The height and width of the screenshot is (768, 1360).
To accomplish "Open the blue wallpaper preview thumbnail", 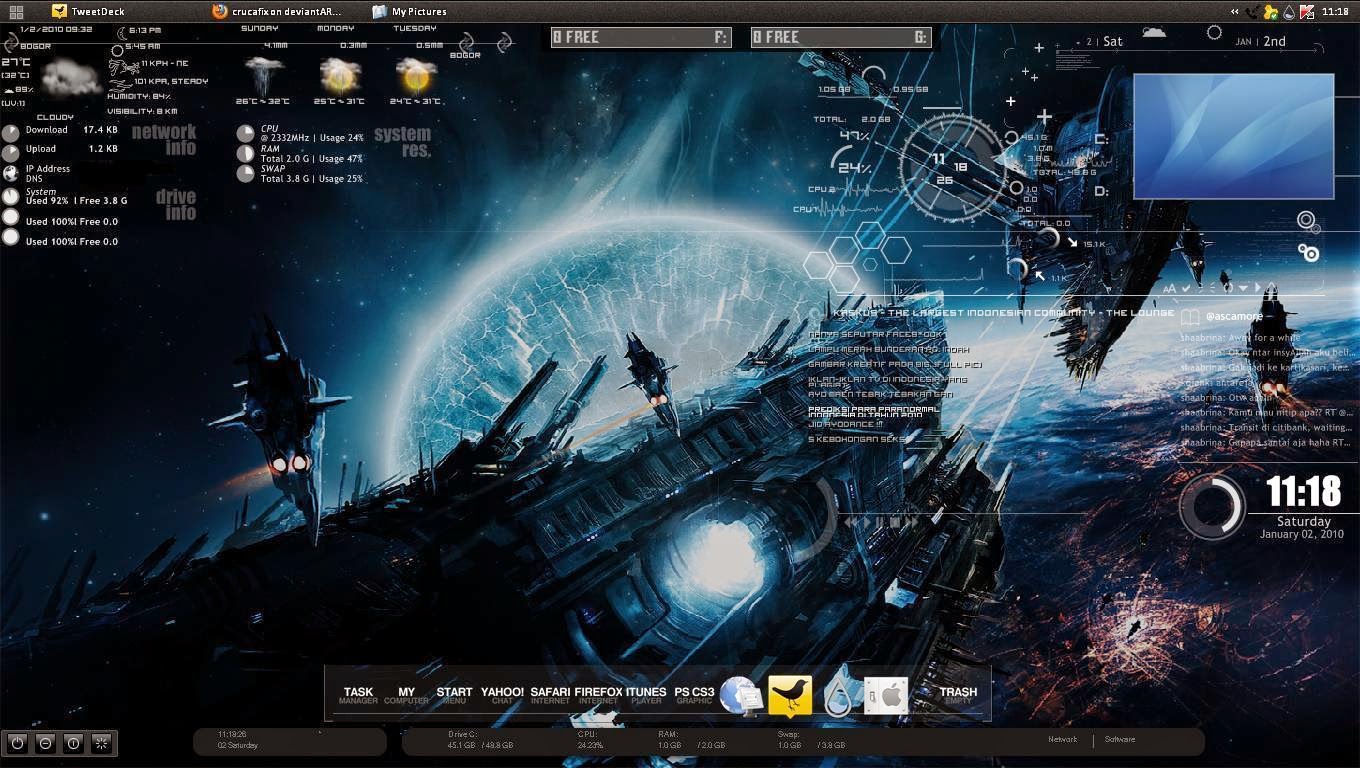I will pos(1234,136).
